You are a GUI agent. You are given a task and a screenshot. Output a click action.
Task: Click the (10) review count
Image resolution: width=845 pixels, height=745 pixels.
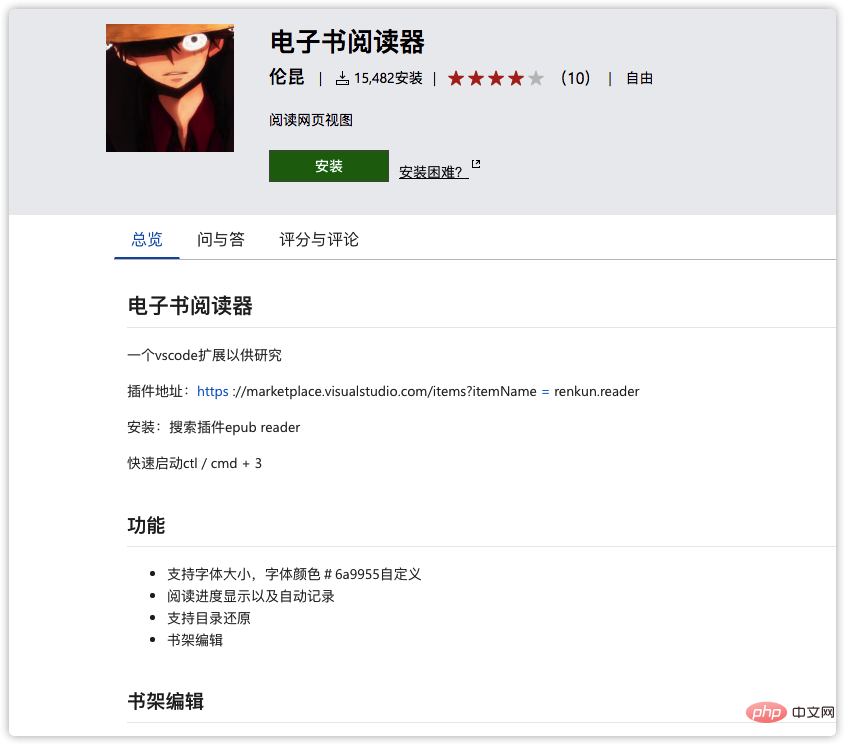pyautogui.click(x=575, y=78)
